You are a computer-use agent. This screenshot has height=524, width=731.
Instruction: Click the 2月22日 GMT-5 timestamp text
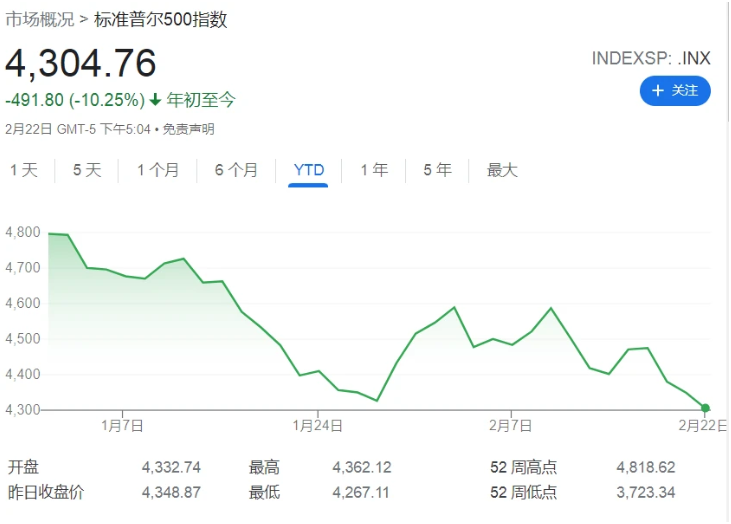pyautogui.click(x=78, y=129)
